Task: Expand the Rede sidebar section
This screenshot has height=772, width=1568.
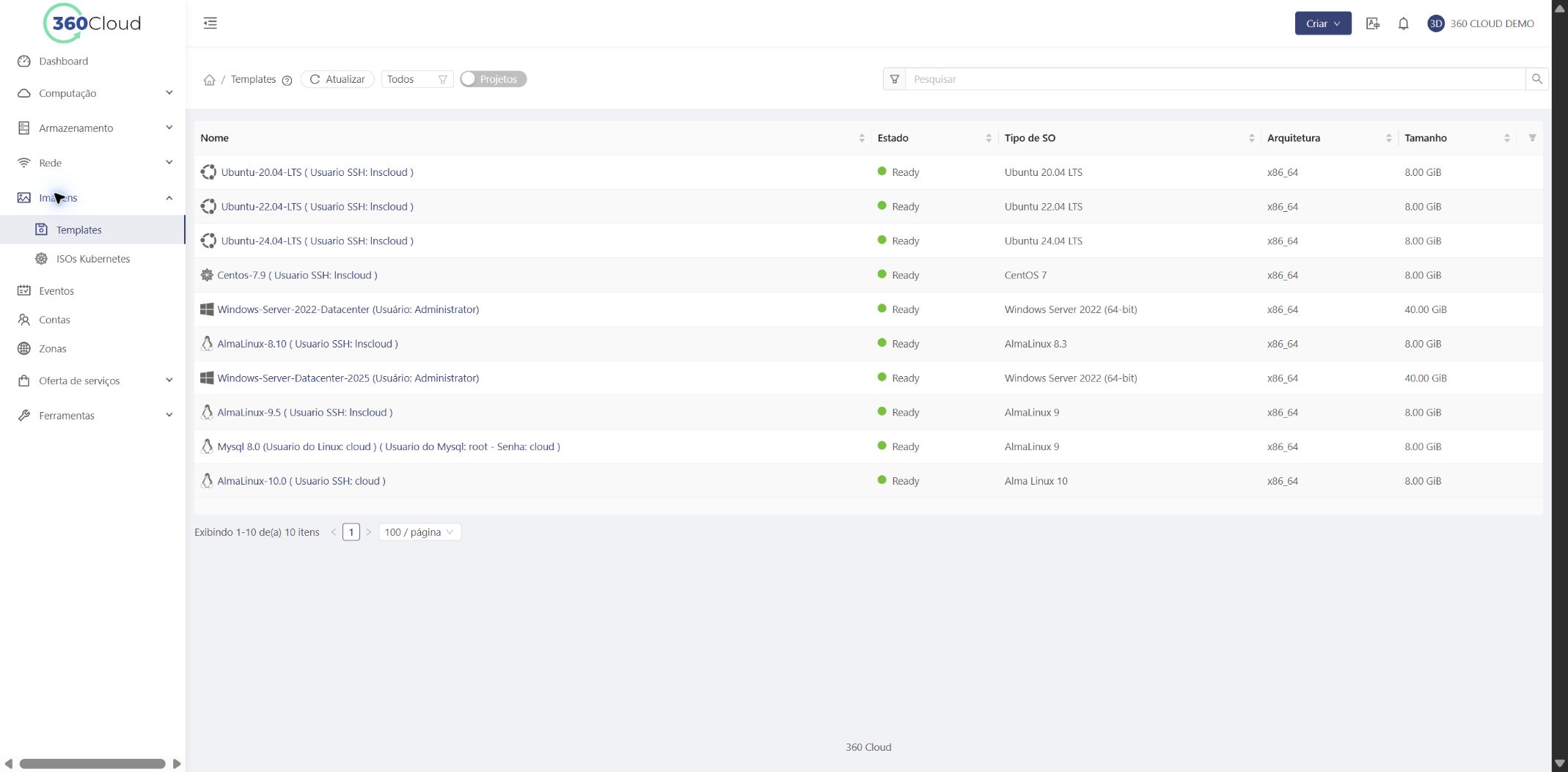Action: (x=92, y=163)
